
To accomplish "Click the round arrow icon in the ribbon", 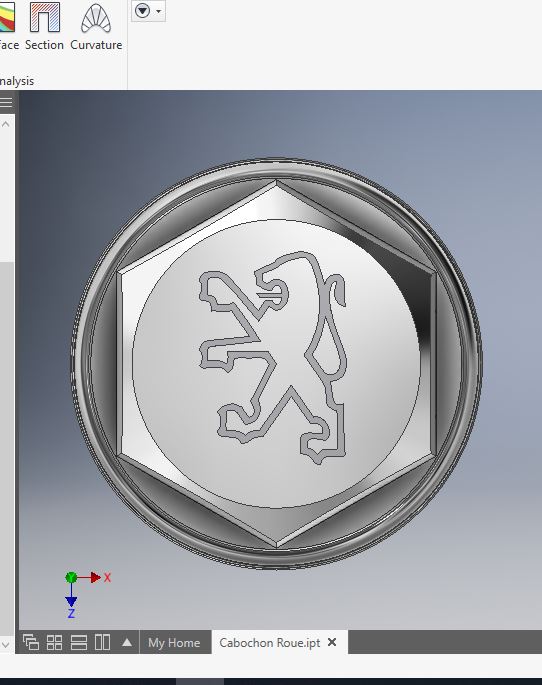I will 142,10.
